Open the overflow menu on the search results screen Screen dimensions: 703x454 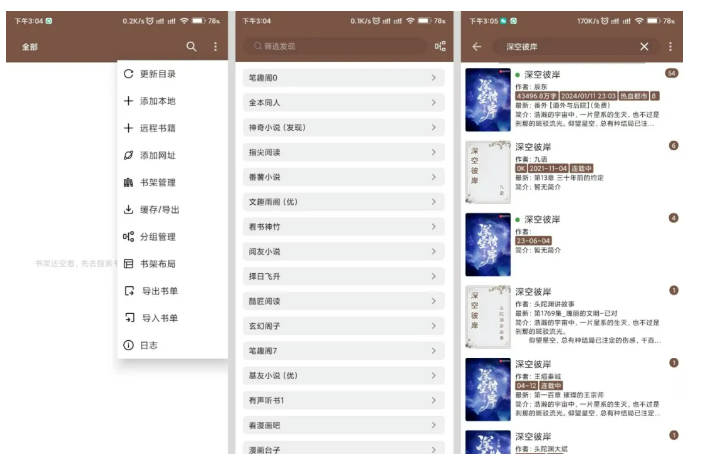670,47
